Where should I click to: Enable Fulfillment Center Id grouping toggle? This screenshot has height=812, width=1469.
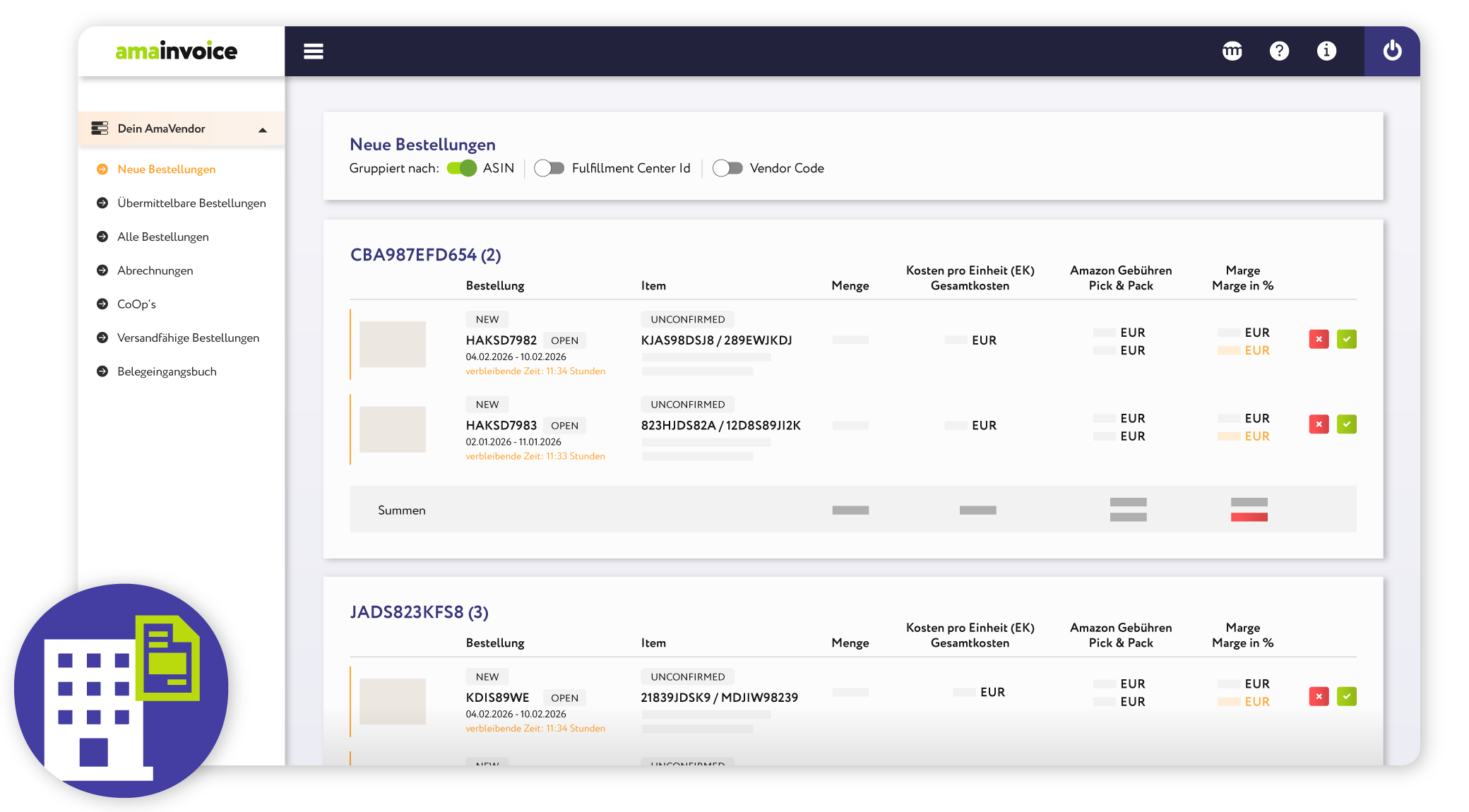pos(549,168)
